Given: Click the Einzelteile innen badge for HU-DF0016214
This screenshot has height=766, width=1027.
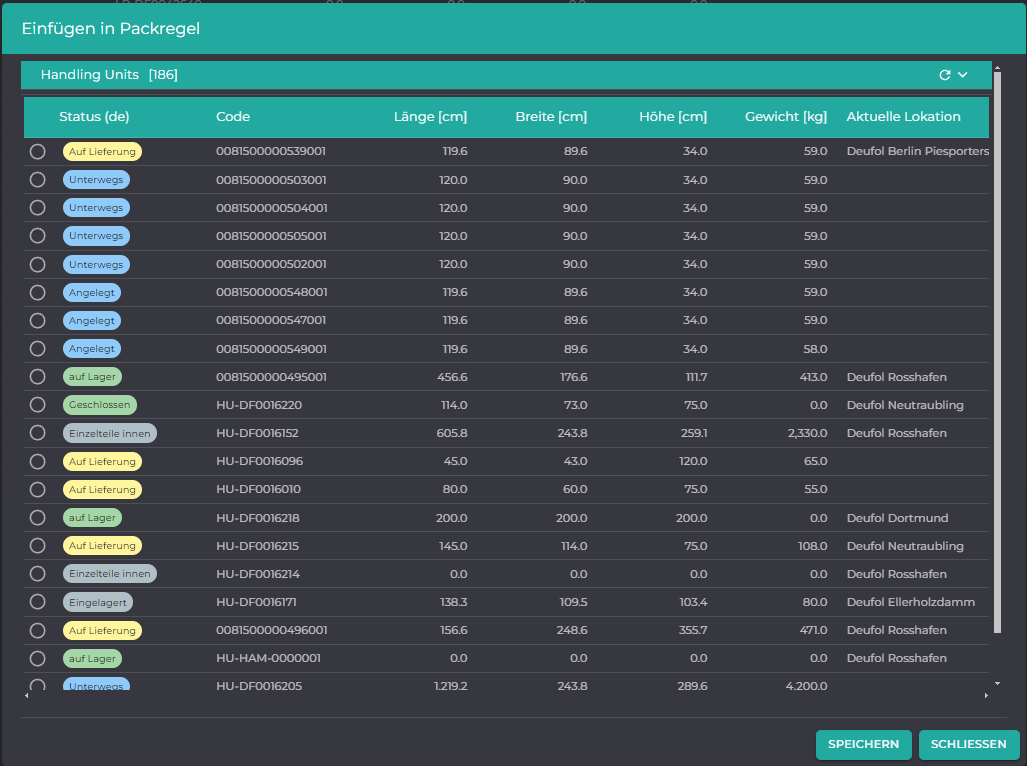Looking at the screenshot, I should tap(109, 574).
